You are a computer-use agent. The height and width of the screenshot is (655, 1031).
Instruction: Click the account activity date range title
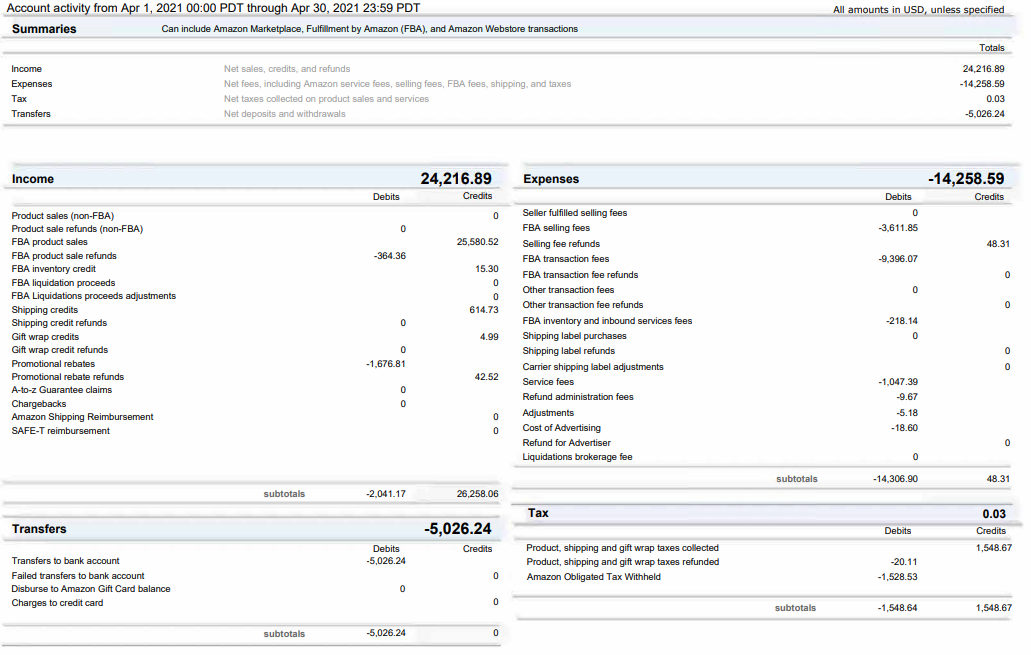point(213,8)
